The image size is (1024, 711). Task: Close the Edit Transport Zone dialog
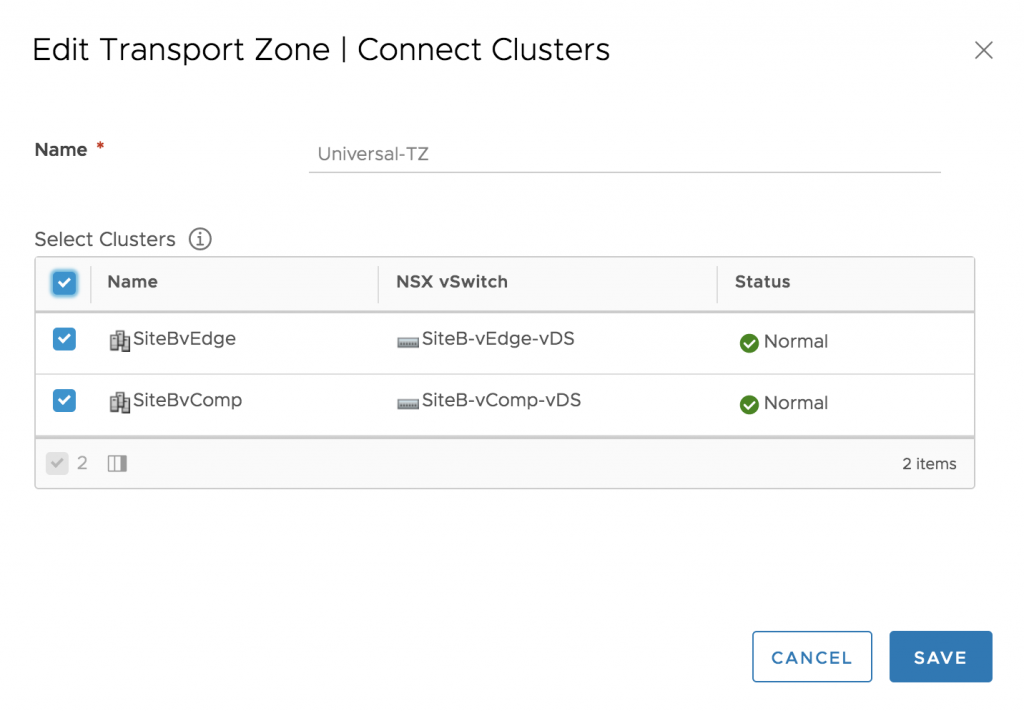click(x=984, y=50)
